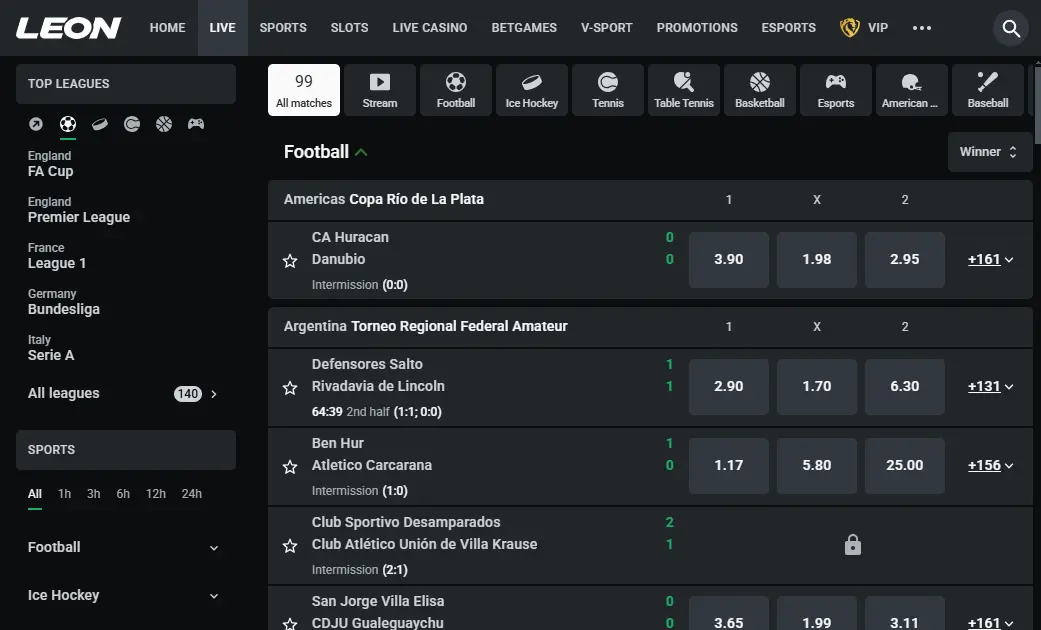Favorite the Club Sportivo Desamparados match
Screen dimensions: 1041x630
coord(290,546)
